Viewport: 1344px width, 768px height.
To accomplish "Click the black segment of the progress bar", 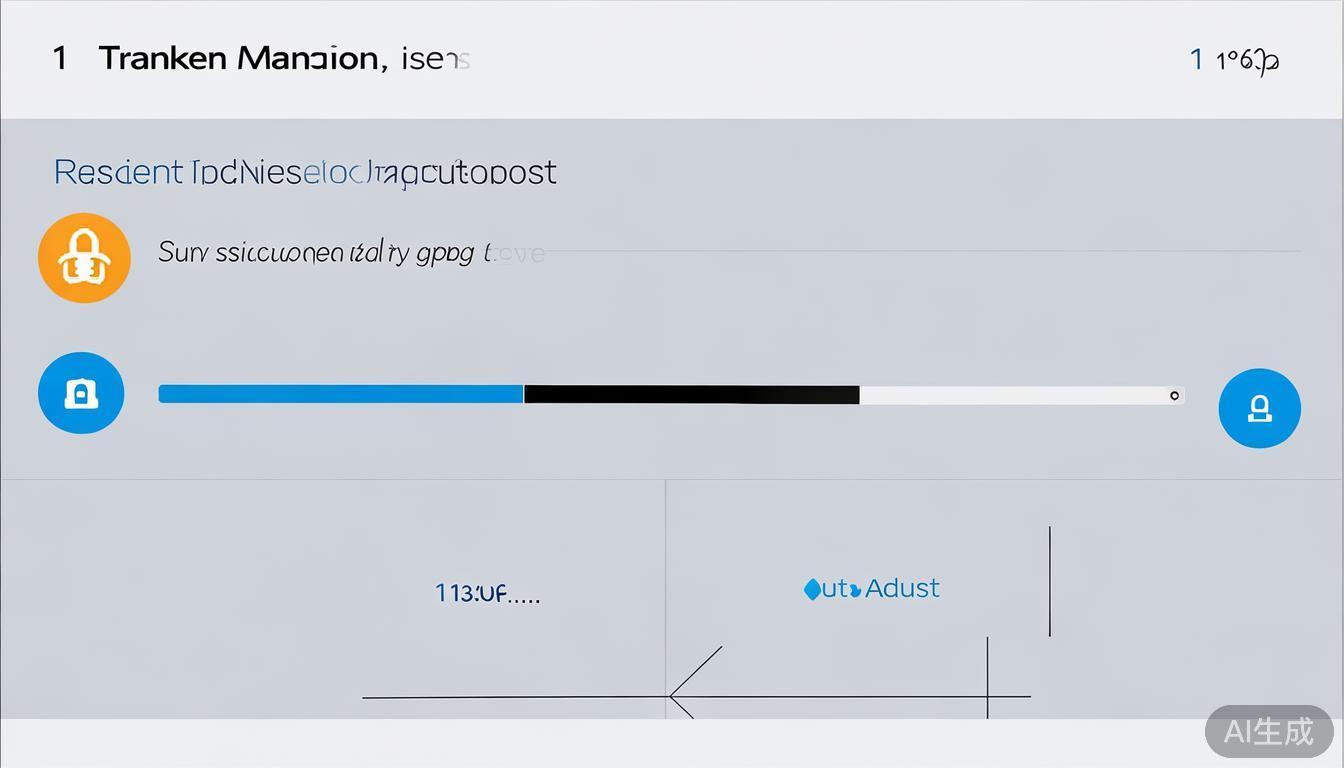I will (x=690, y=395).
